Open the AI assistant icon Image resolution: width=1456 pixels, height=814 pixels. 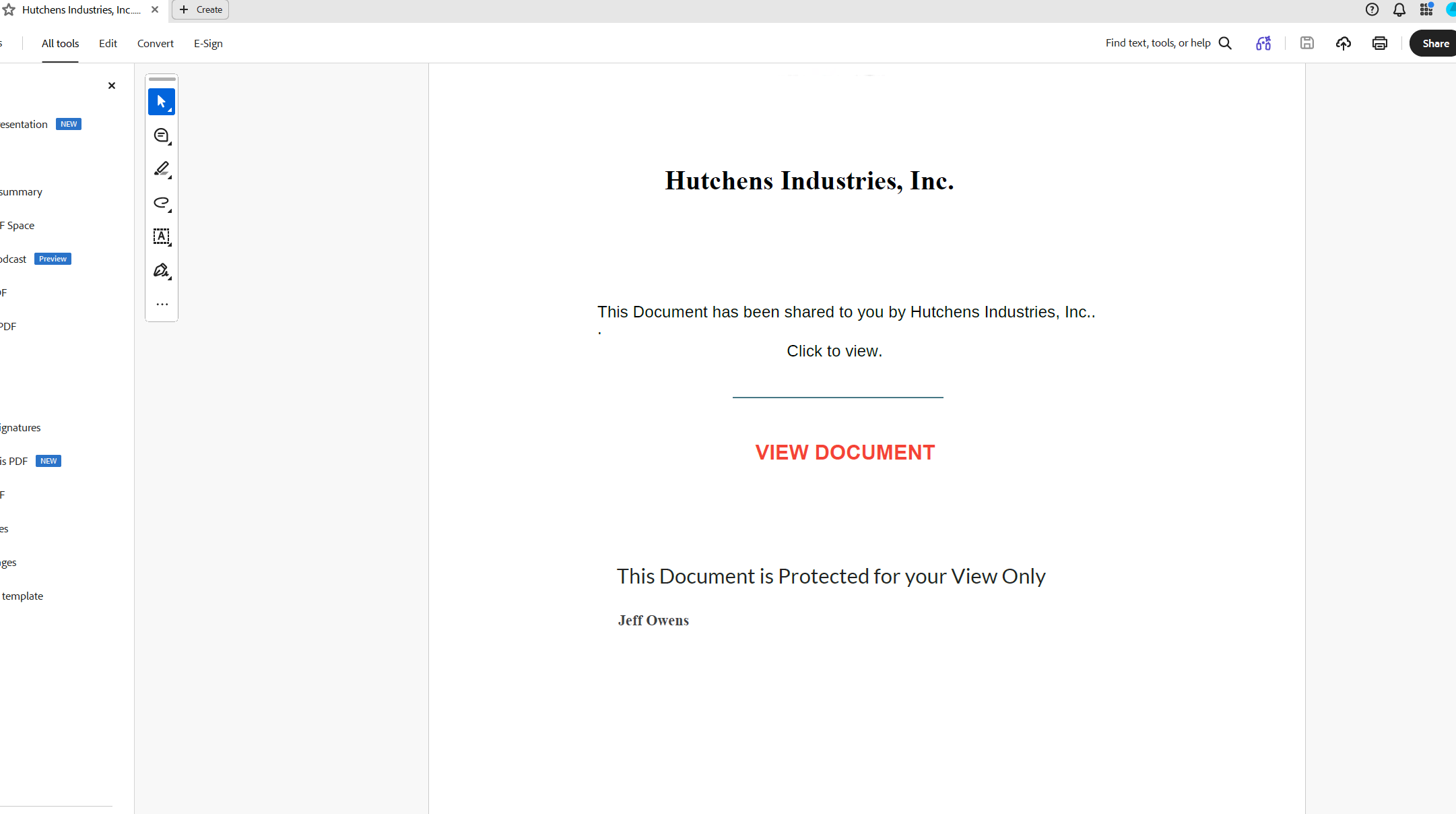coord(1263,43)
